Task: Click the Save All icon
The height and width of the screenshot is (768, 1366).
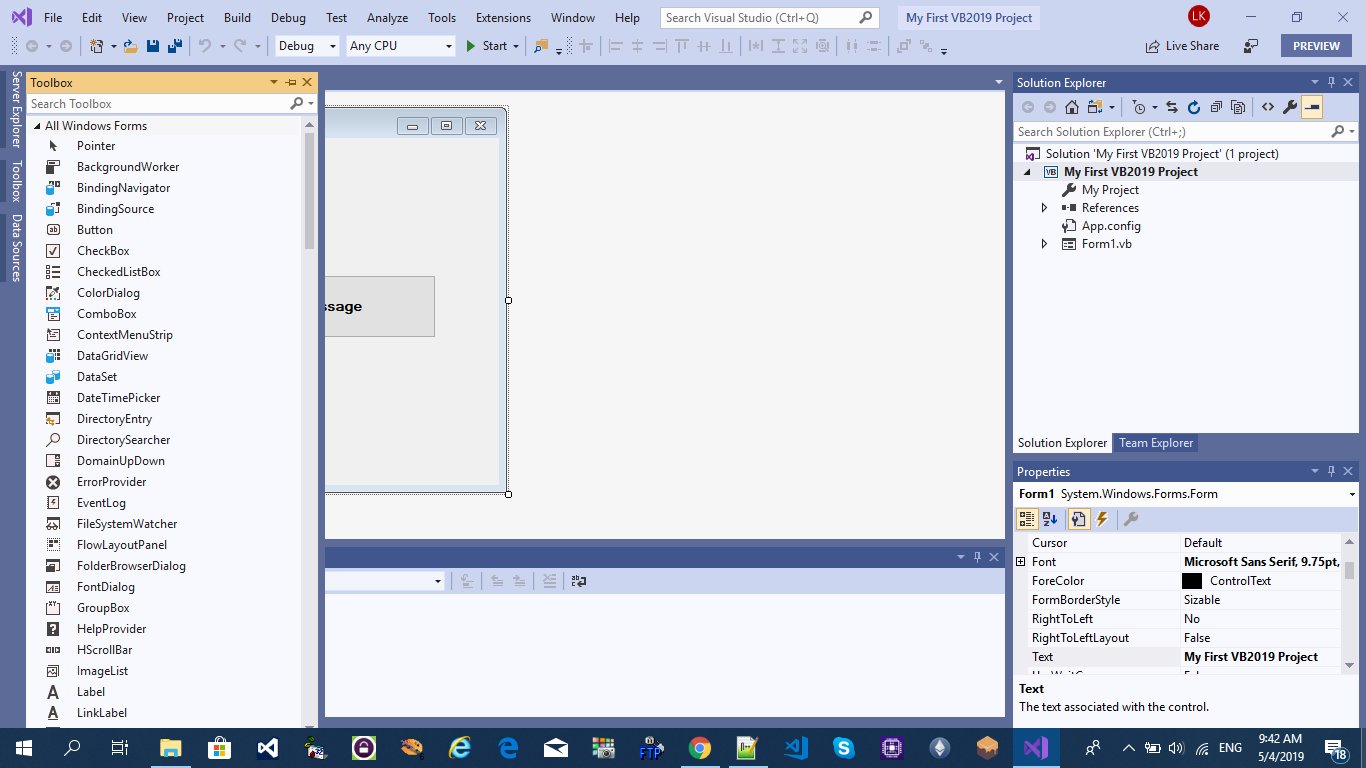Action: click(x=174, y=46)
